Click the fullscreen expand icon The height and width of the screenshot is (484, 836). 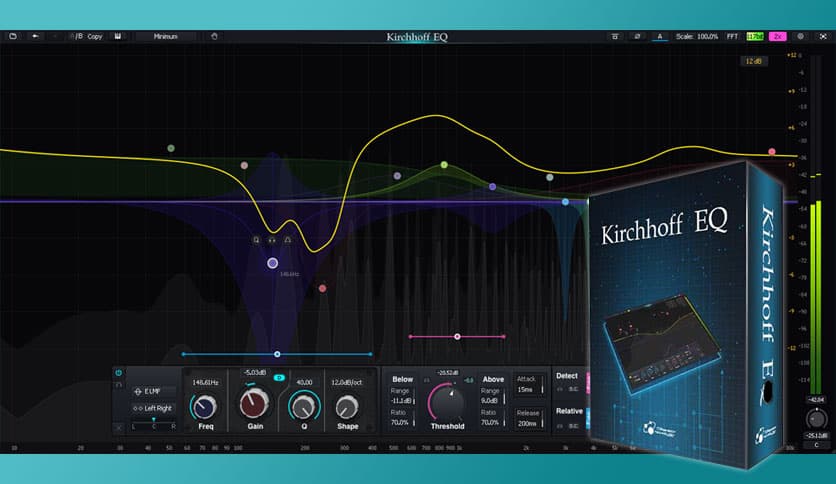click(x=823, y=36)
